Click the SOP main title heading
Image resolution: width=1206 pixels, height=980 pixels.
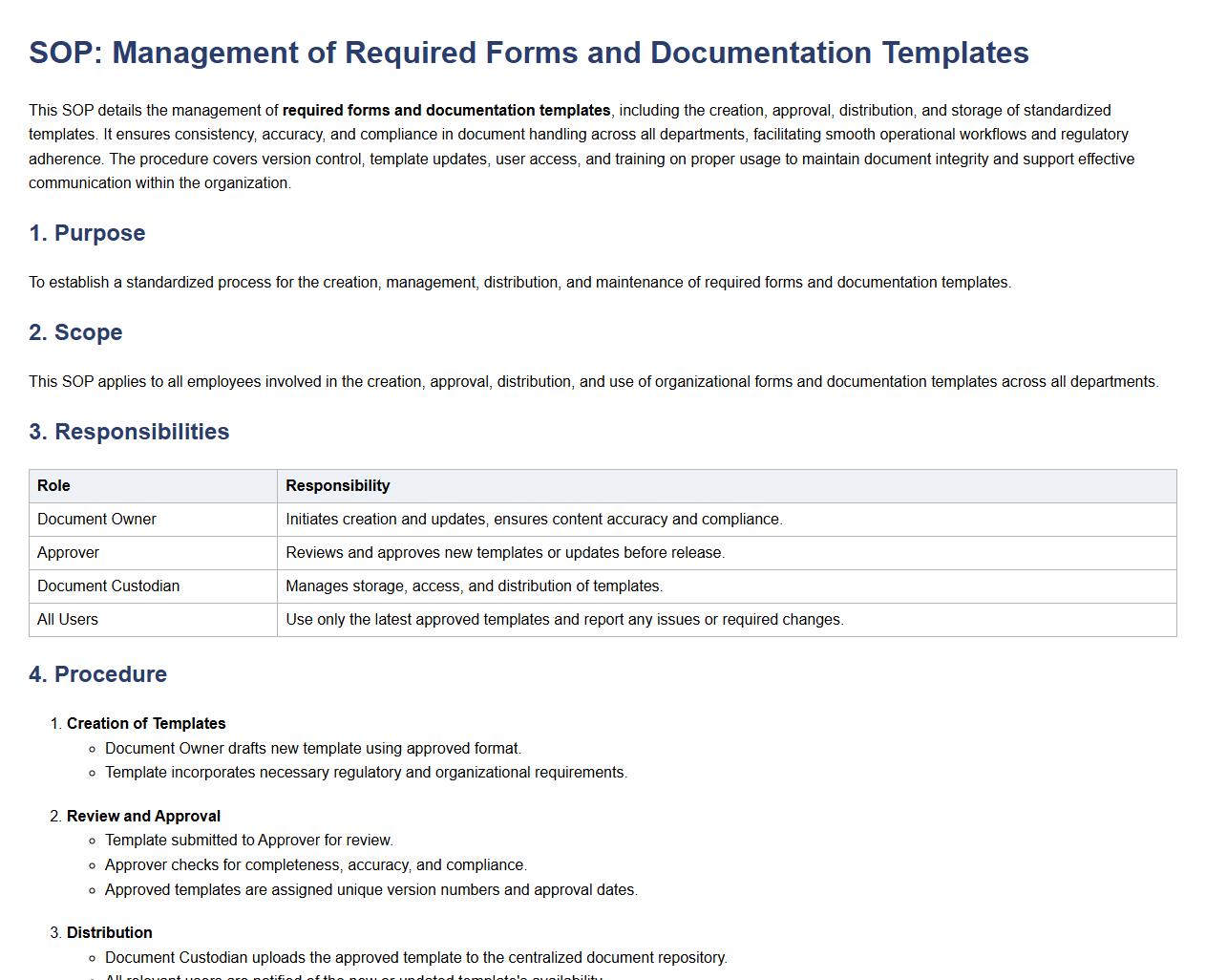coord(528,53)
